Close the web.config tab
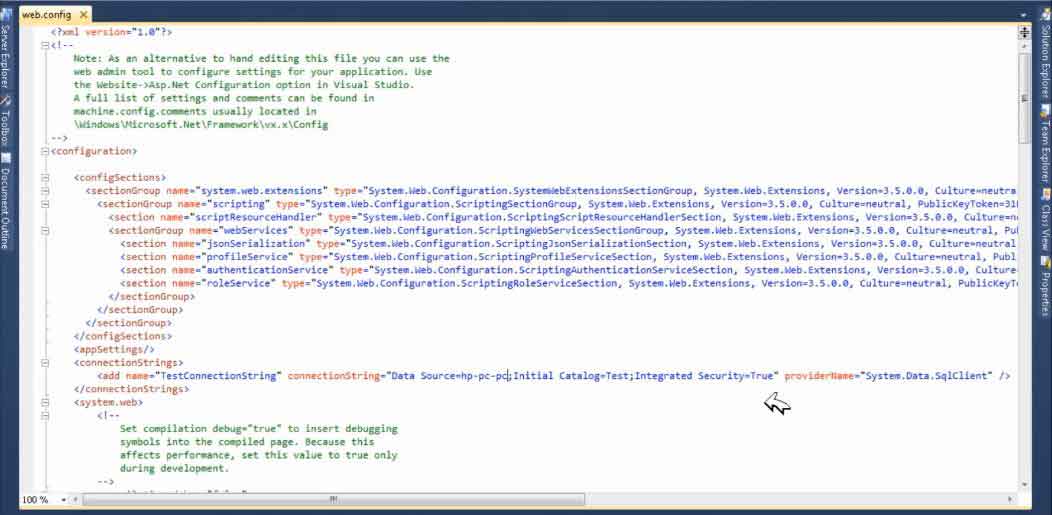 81,15
